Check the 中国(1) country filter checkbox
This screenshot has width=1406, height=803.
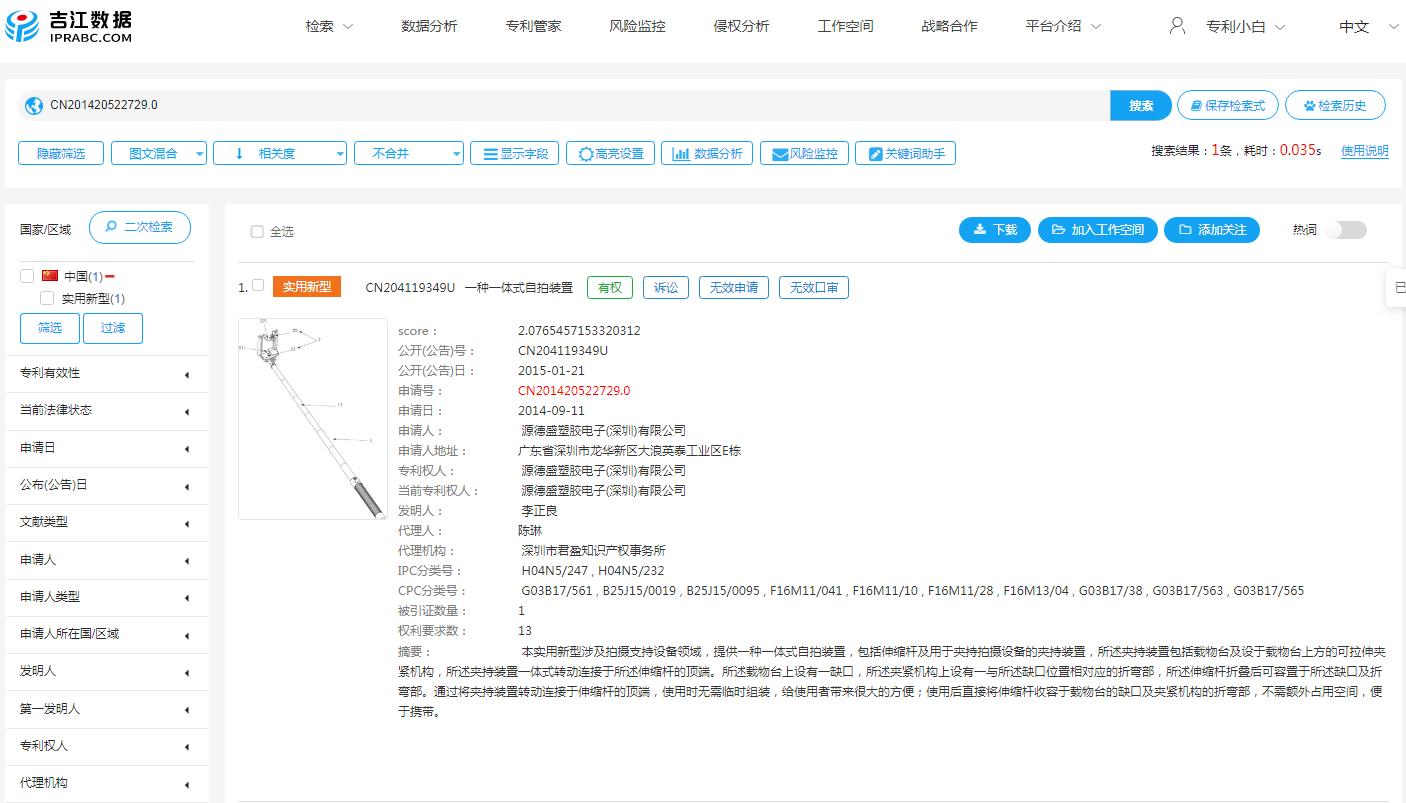[x=27, y=276]
